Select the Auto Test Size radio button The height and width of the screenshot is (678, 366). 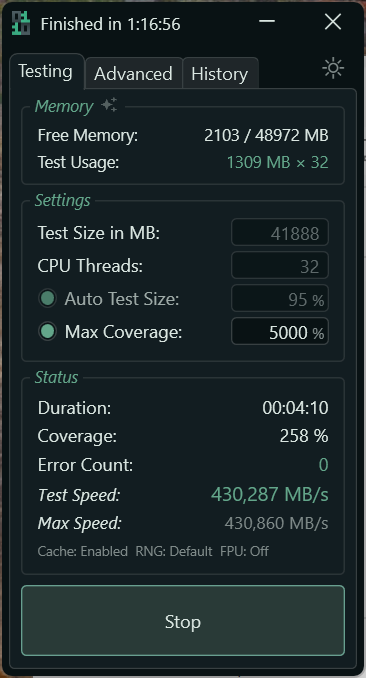pos(48,298)
